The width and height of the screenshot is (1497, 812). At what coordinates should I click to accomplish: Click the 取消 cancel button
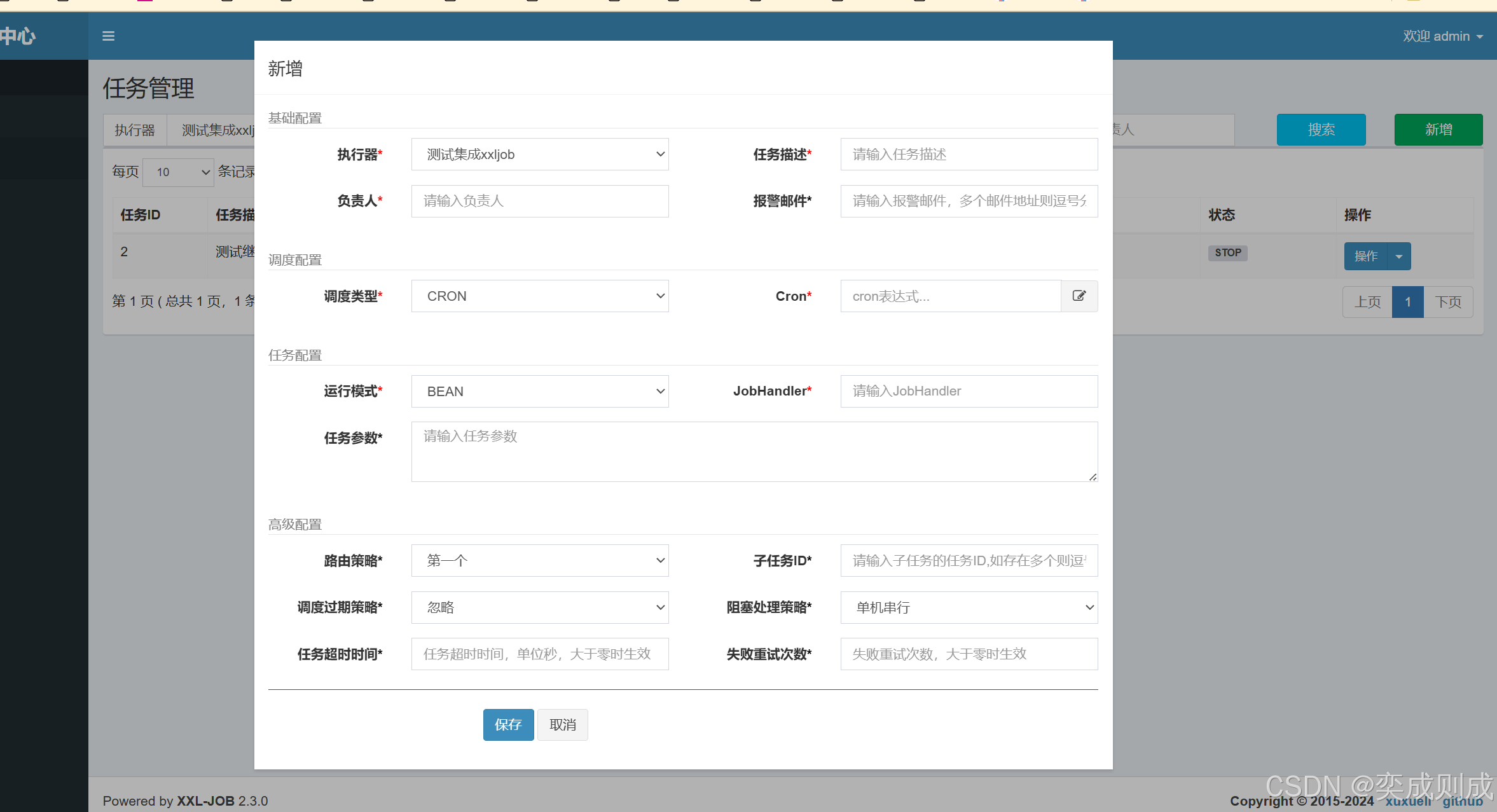[x=562, y=725]
